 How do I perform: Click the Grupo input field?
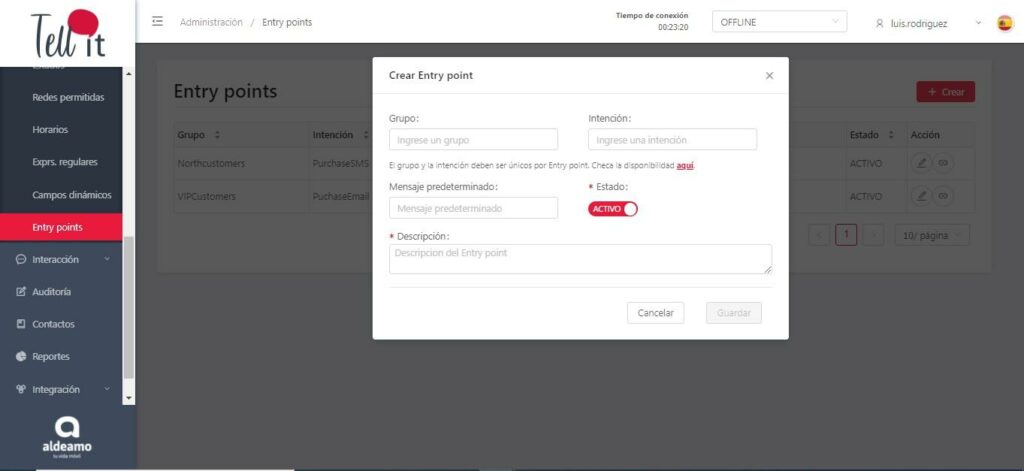pyautogui.click(x=473, y=140)
